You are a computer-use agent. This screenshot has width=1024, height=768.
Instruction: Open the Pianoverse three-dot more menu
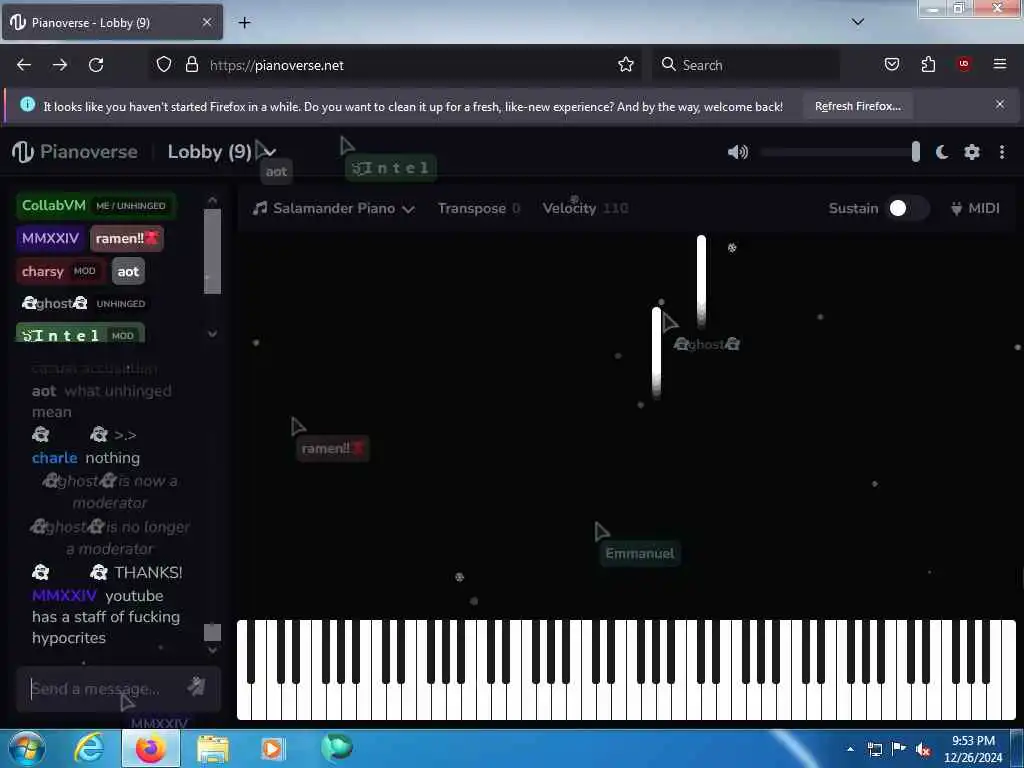pyautogui.click(x=1002, y=152)
